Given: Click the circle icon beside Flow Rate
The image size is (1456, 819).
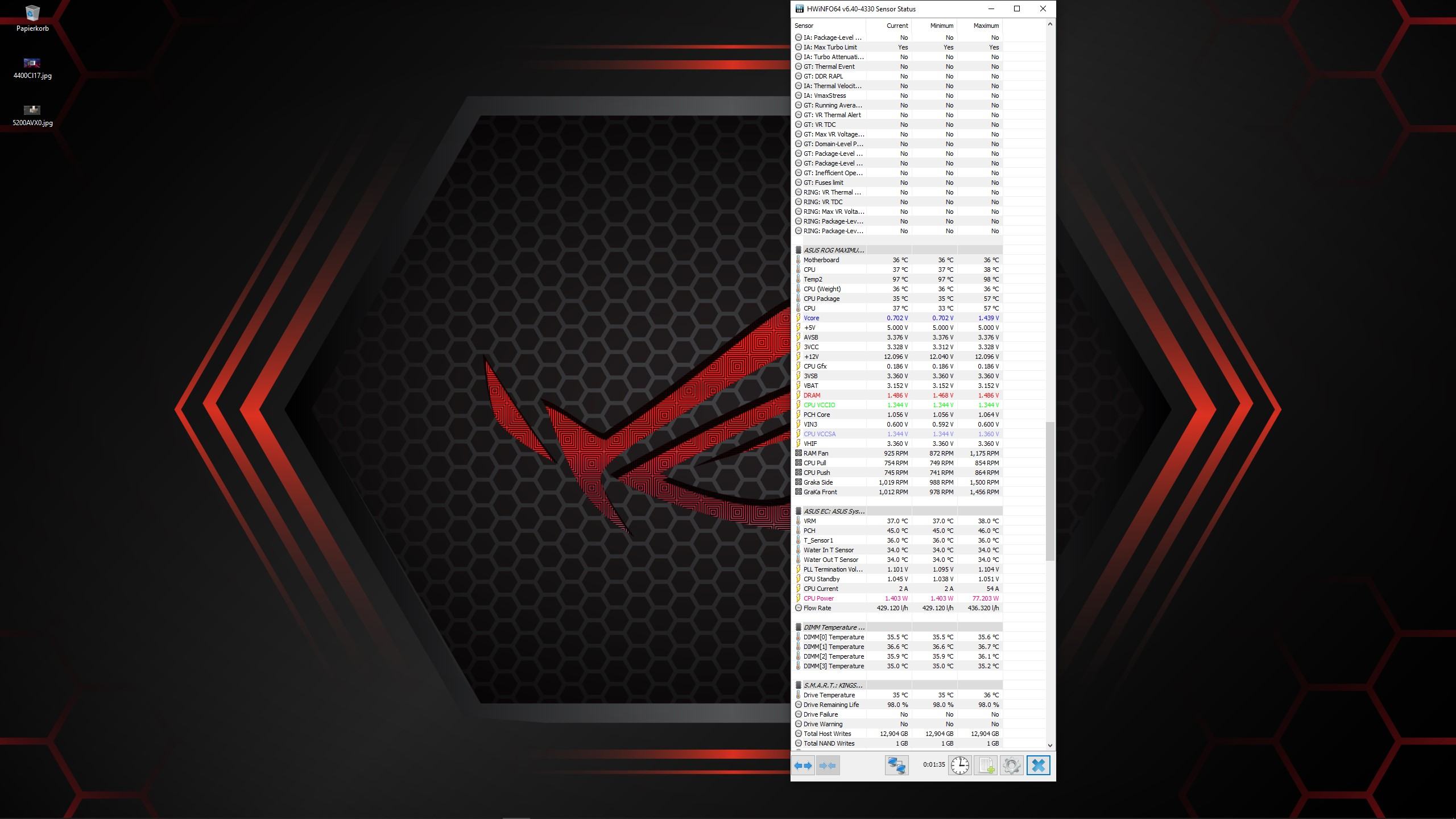Looking at the screenshot, I should [799, 608].
